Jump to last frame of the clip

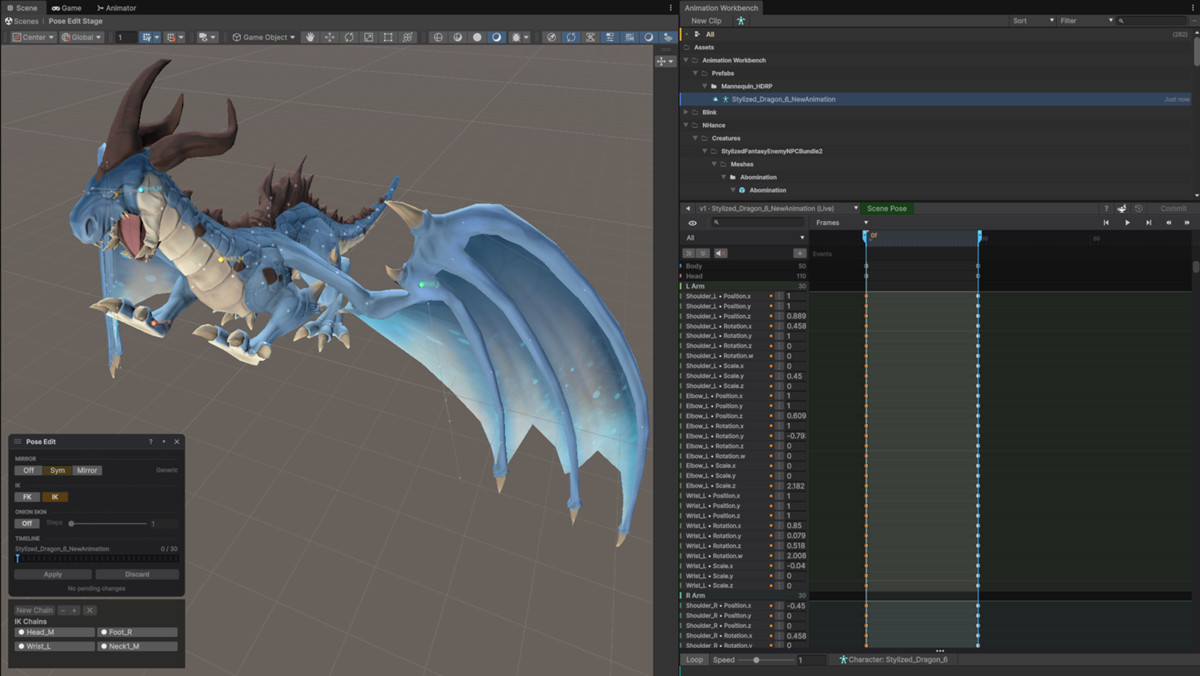pos(1147,223)
